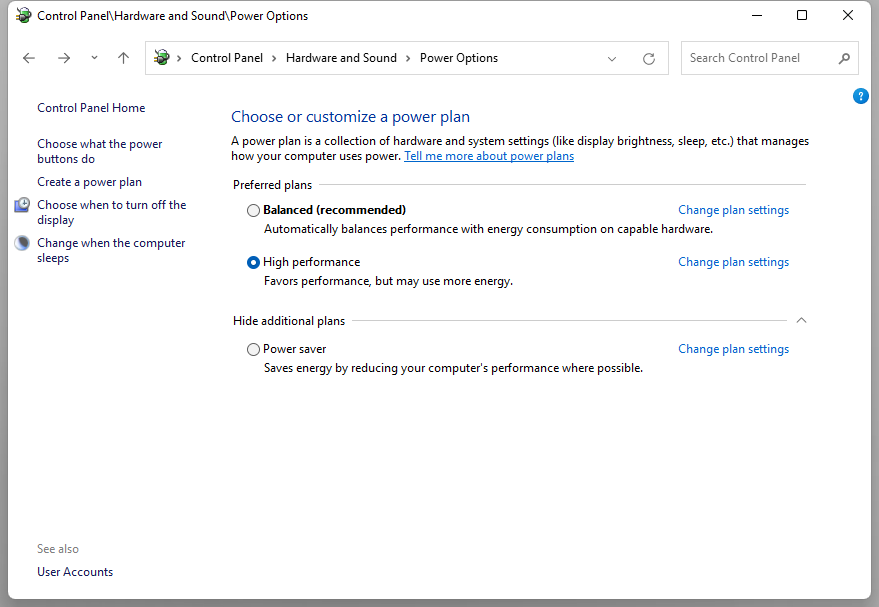Click the Forward navigation arrow

(64, 58)
